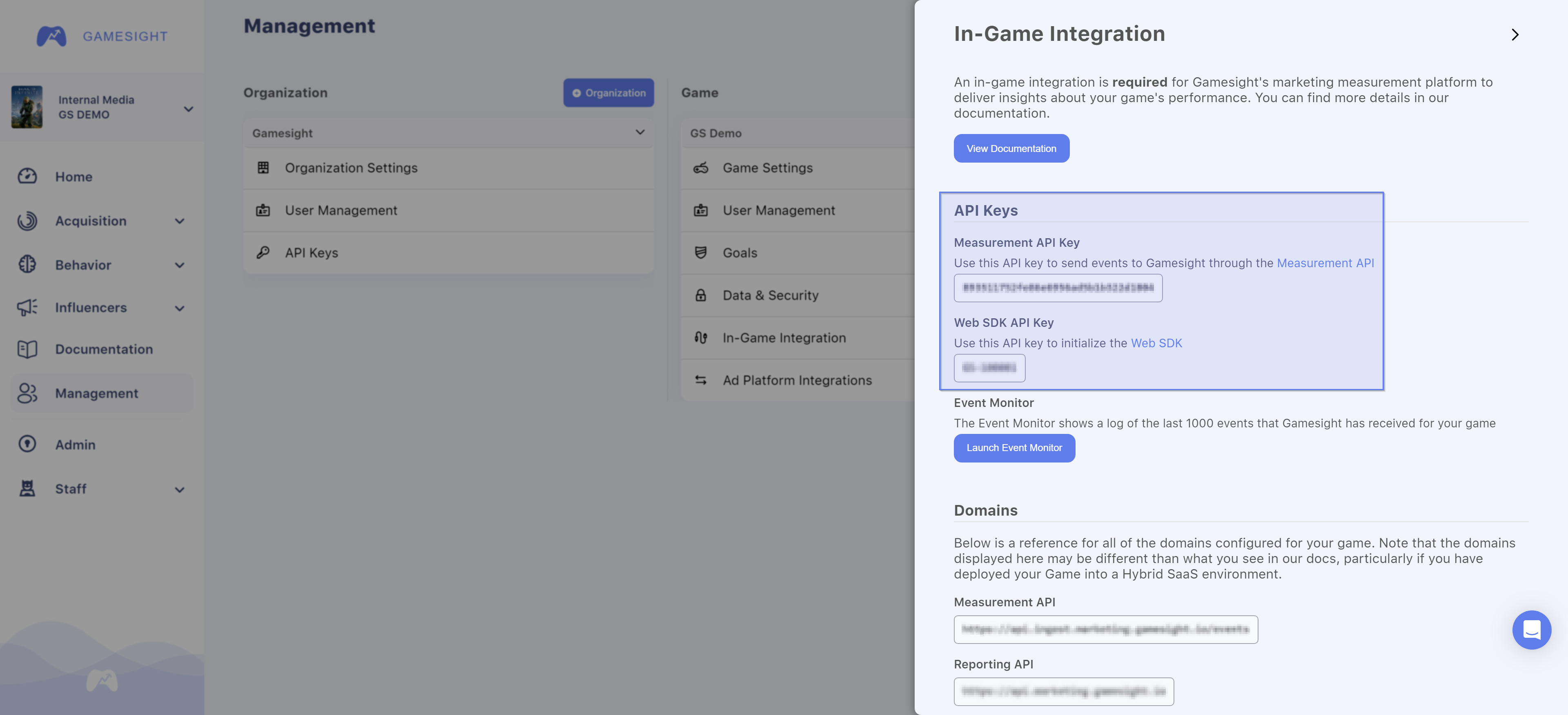The height and width of the screenshot is (715, 1568).
Task: Expand the Behavior menu chevron
Action: (180, 265)
